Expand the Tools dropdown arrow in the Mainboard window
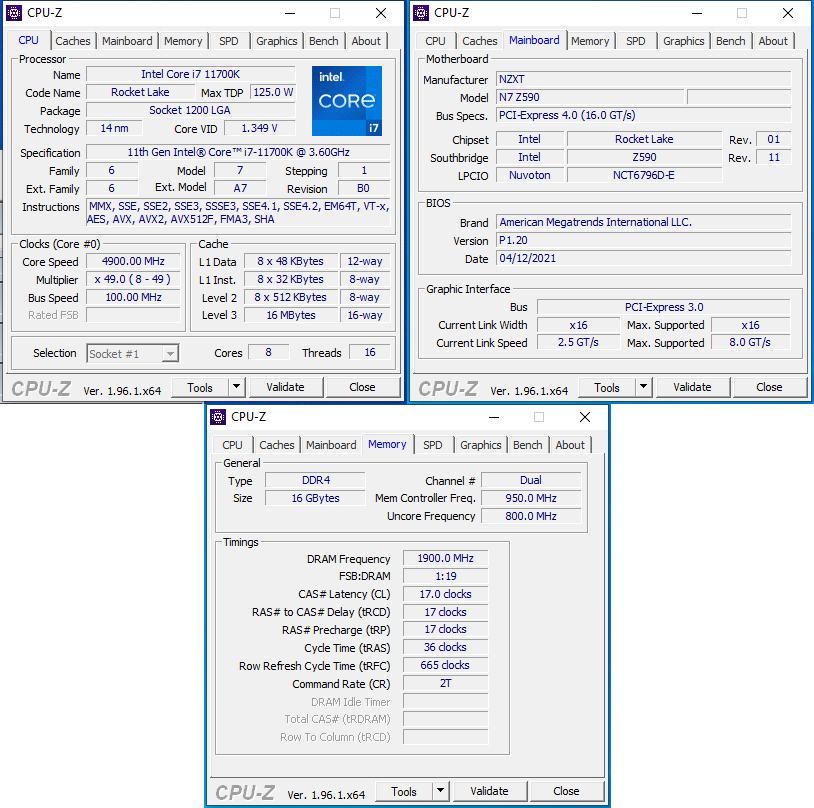 pyautogui.click(x=643, y=387)
